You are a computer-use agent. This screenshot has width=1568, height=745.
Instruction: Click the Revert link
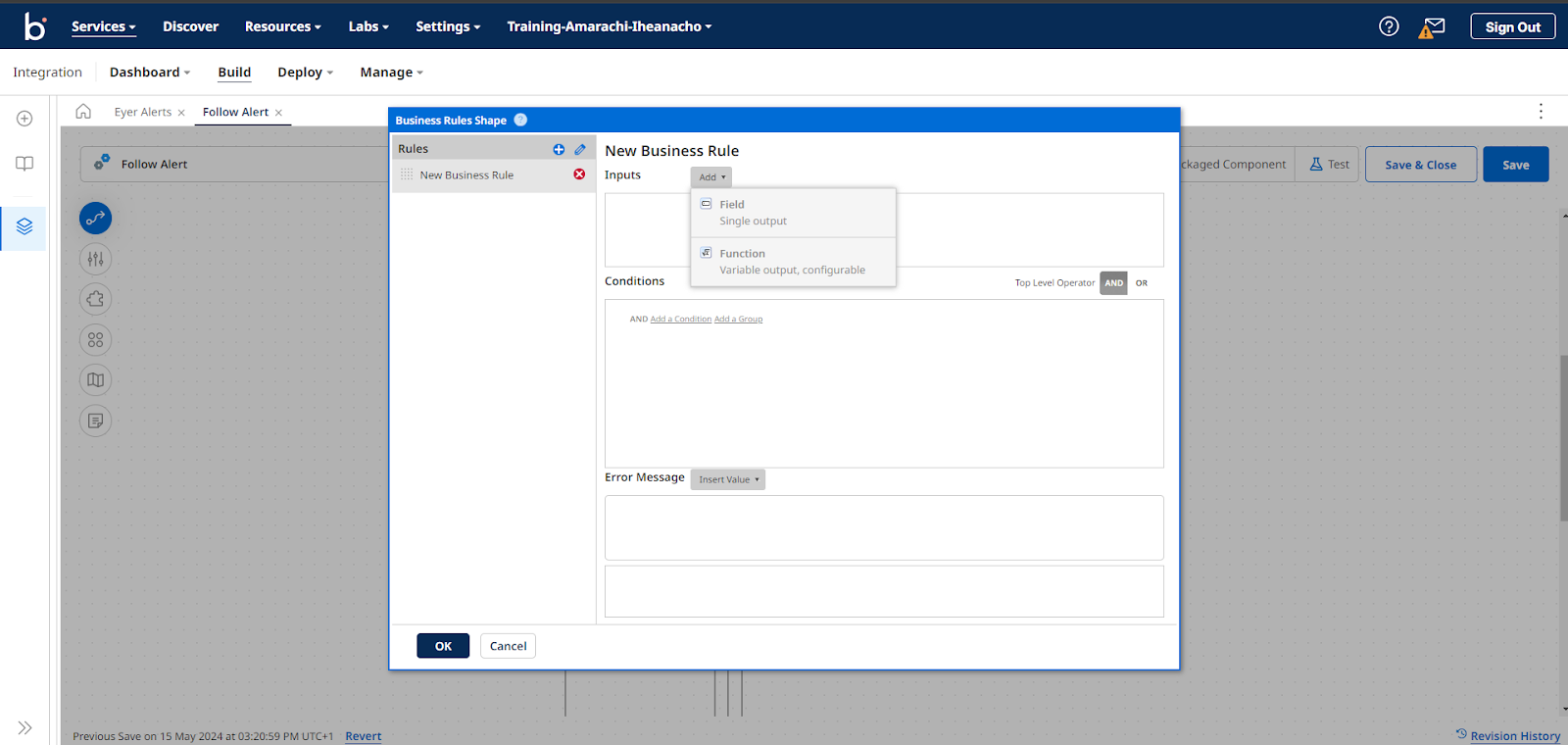click(363, 736)
